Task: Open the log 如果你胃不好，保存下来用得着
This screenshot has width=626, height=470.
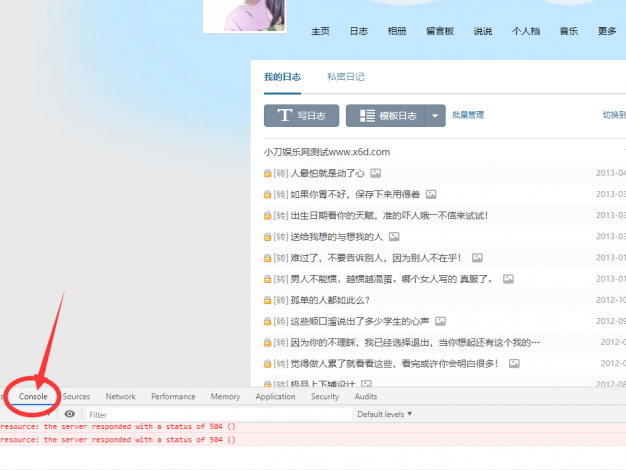Action: pyautogui.click(x=355, y=194)
